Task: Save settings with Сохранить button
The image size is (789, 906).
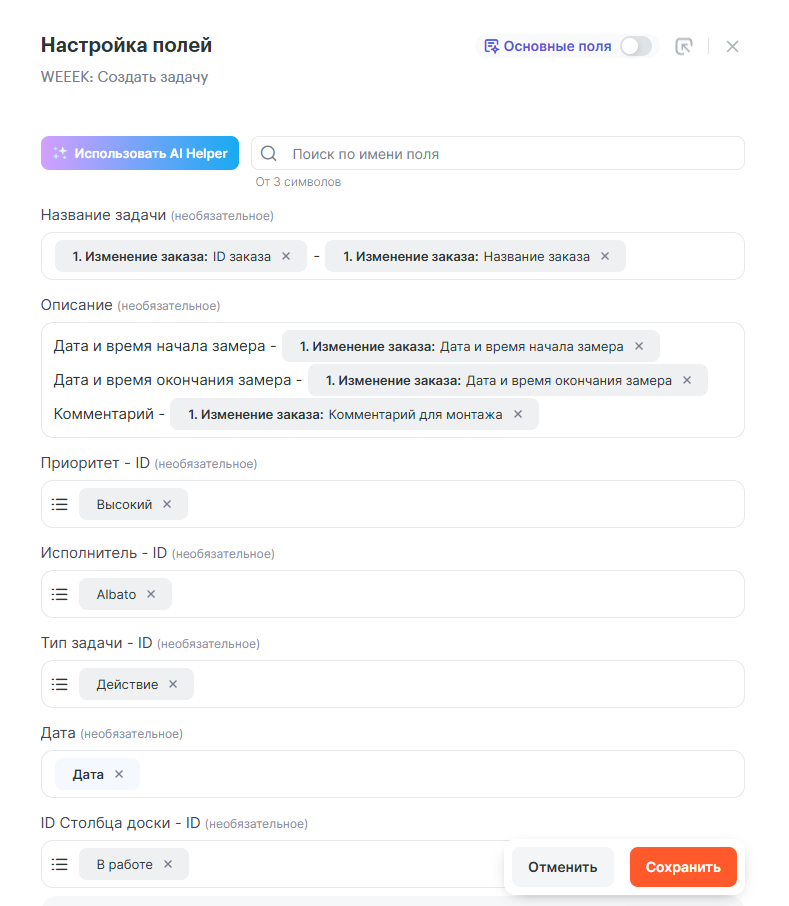Action: [x=683, y=867]
